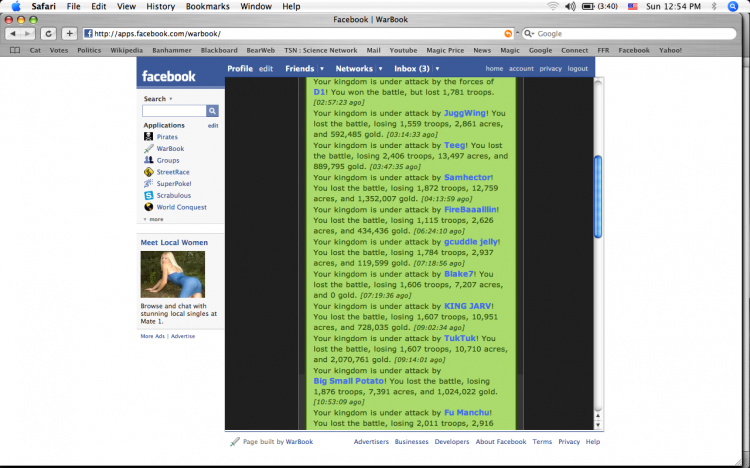Click the battery status icon
Viewport: 750px width, 468px height.
click(588, 6)
